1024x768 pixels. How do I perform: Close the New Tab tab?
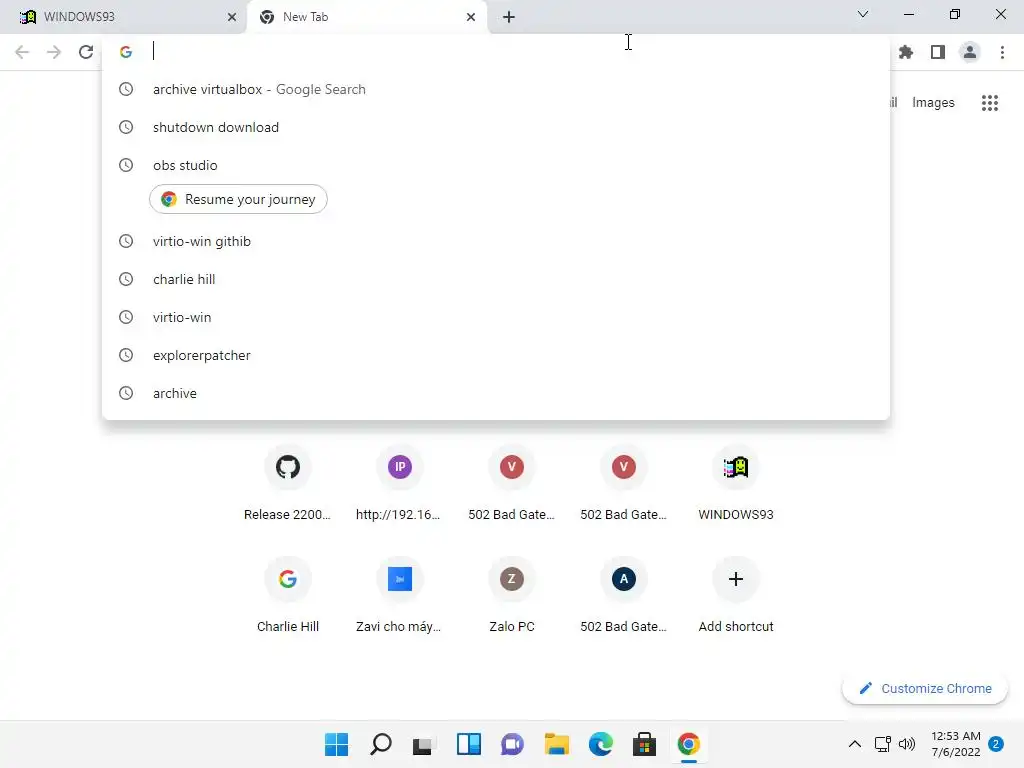pyautogui.click(x=471, y=17)
